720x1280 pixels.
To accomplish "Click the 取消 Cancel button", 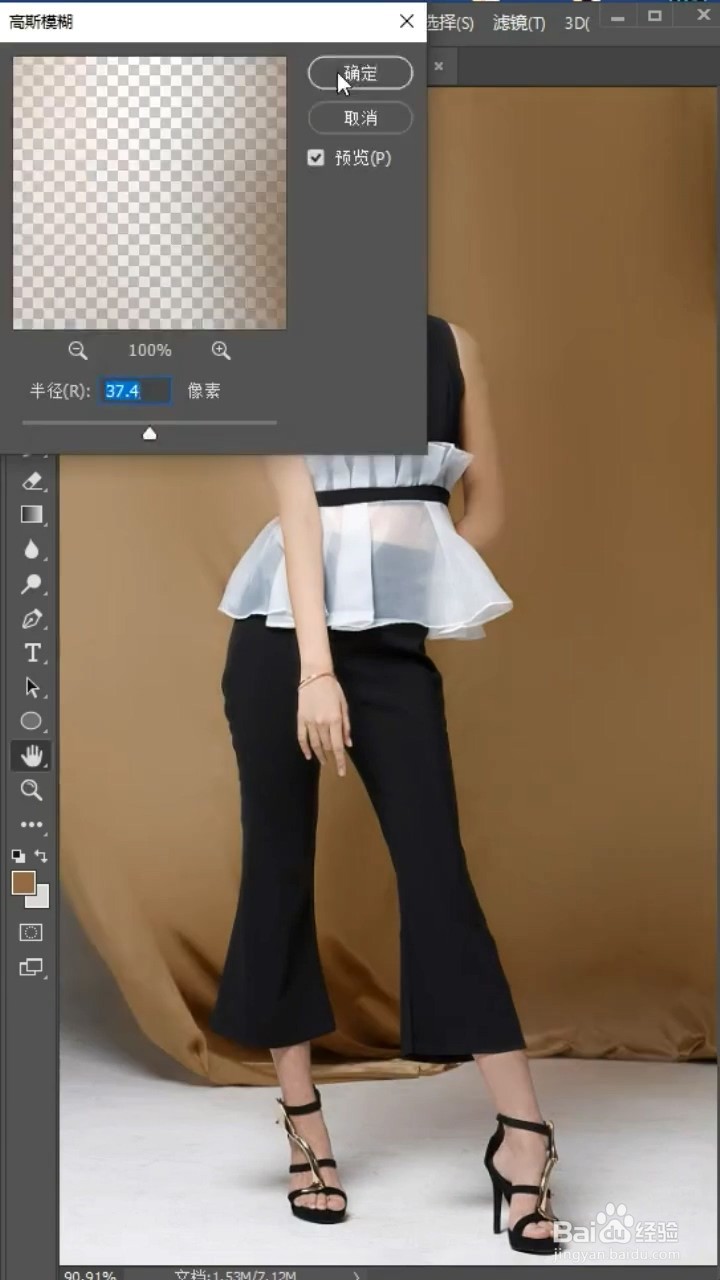I will [360, 118].
